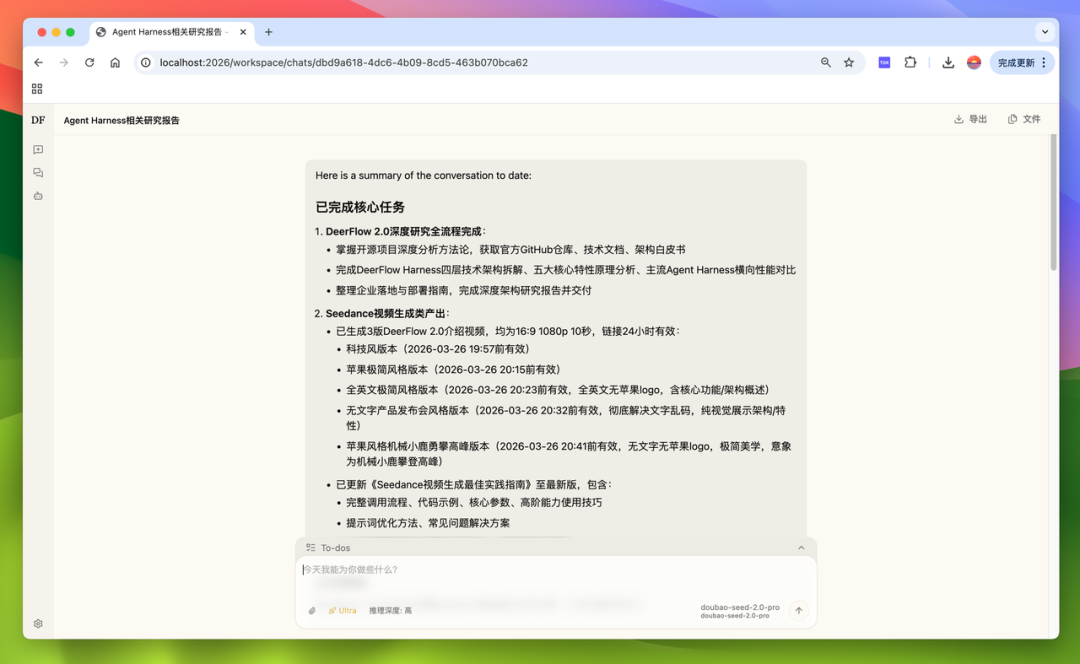Open the doubao-seed-2.0-pro model selector

click(x=740, y=611)
